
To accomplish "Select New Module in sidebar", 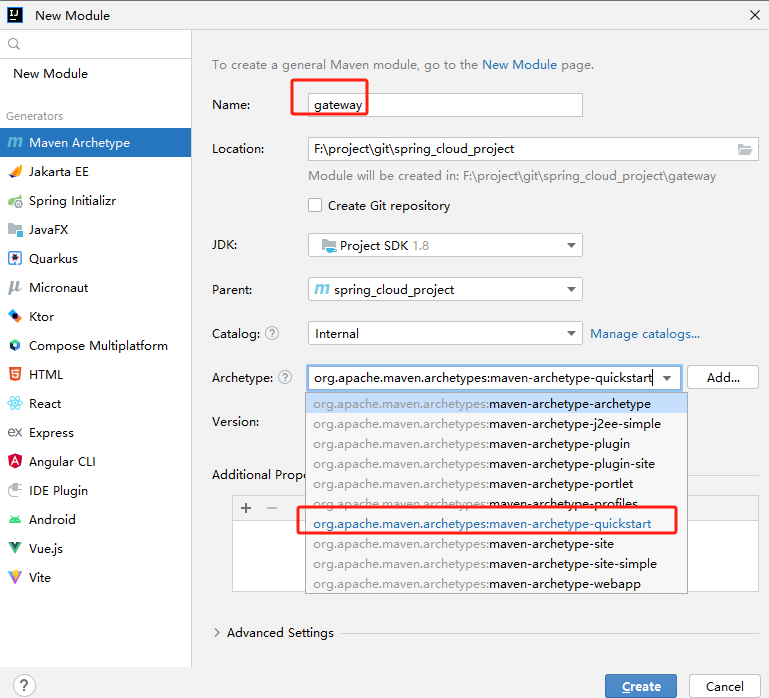I will coord(51,74).
